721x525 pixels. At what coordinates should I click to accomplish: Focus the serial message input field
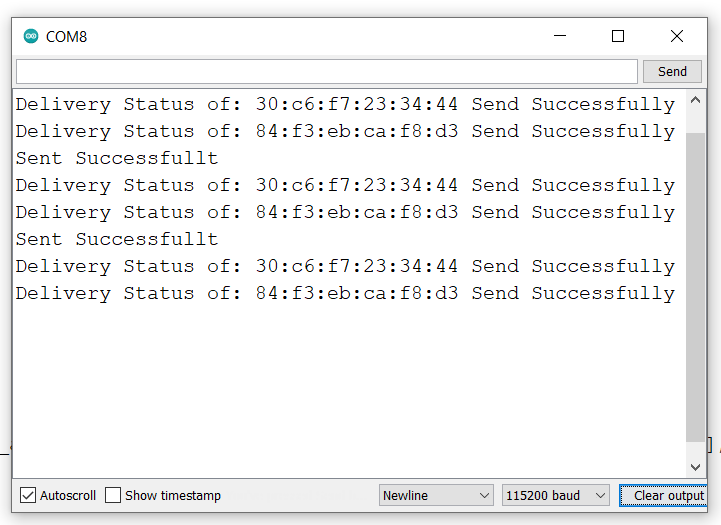[x=326, y=72]
